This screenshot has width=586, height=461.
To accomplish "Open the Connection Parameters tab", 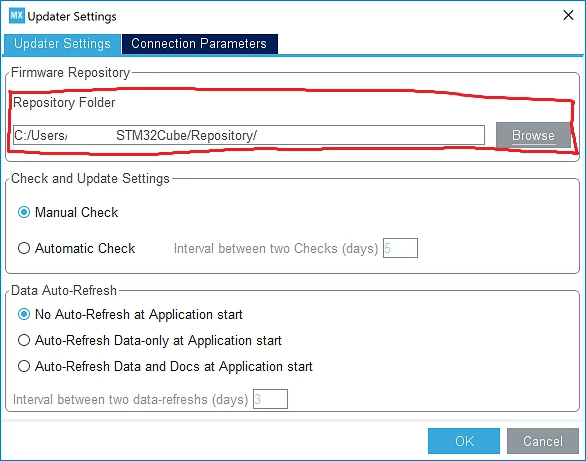I will 199,44.
